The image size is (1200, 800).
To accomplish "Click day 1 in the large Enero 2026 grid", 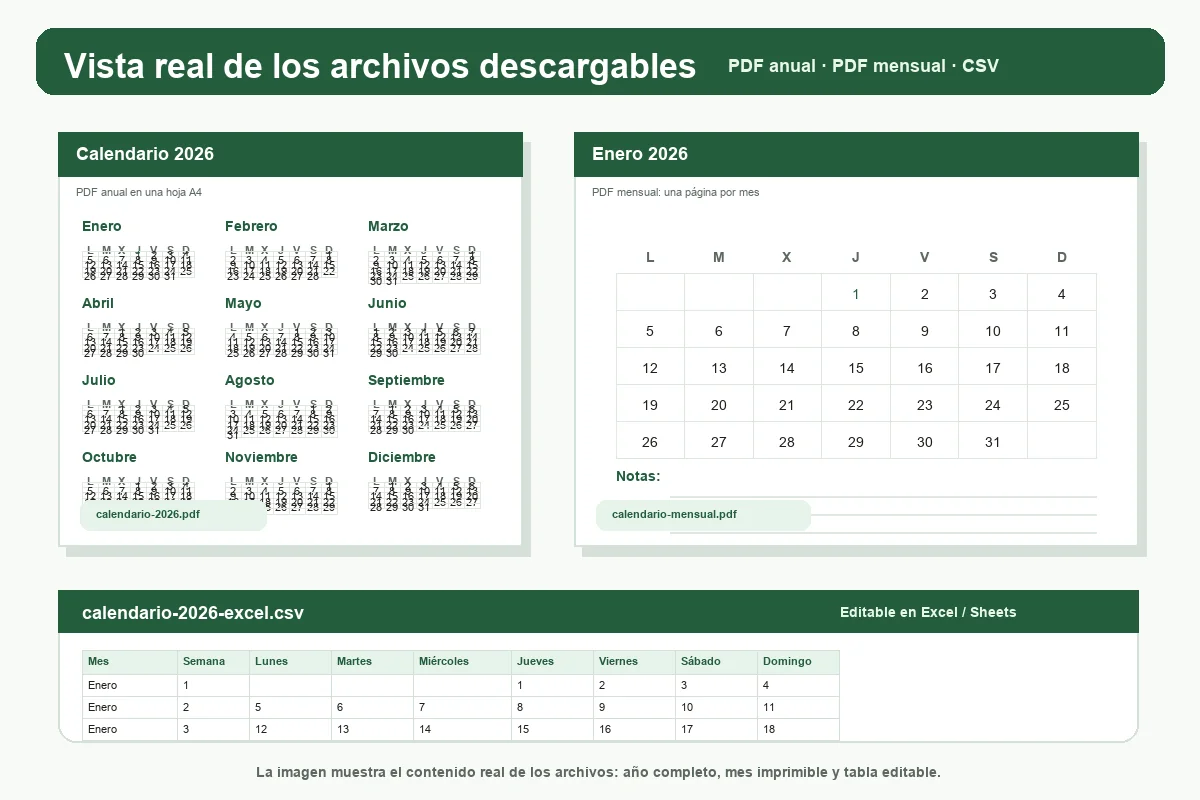I will coord(856,294).
